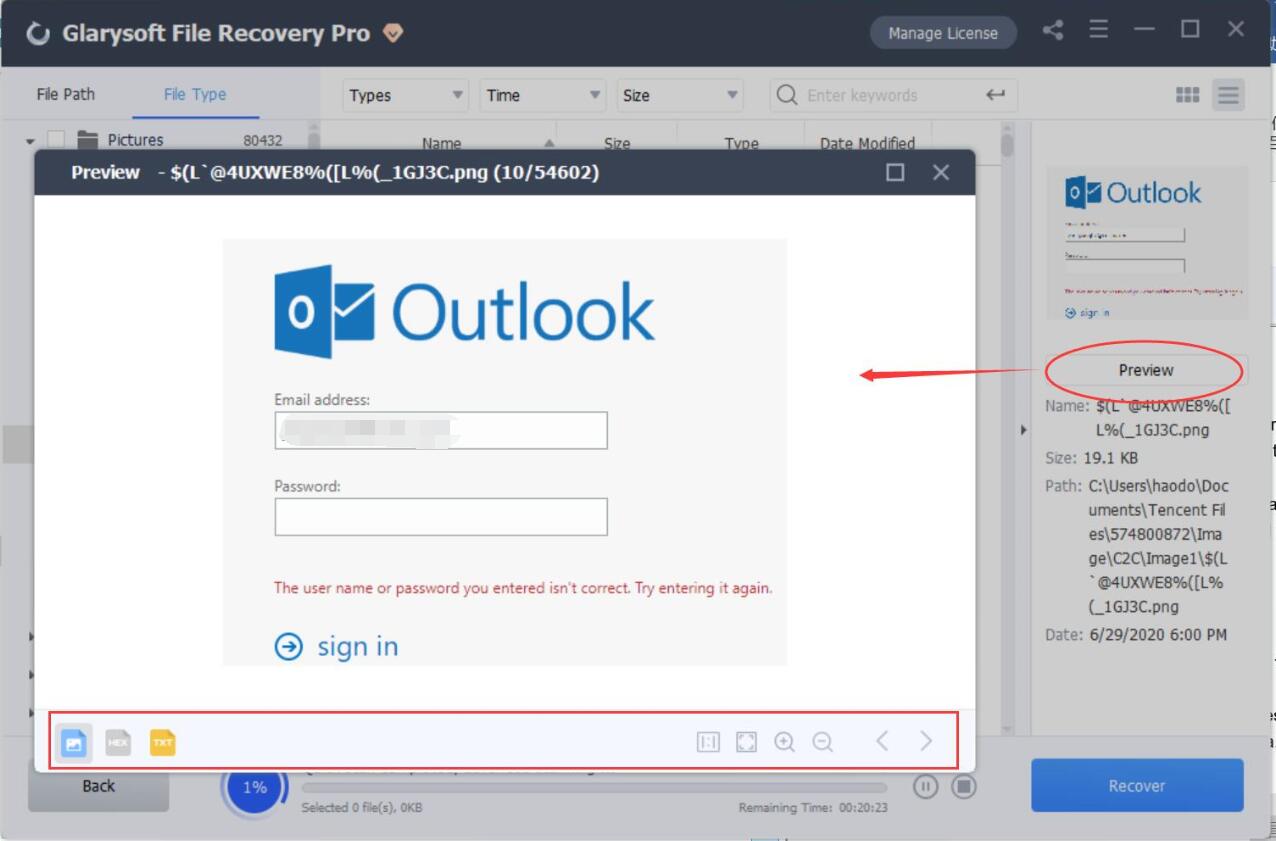Open the share icon in the title bar

pos(1052,30)
